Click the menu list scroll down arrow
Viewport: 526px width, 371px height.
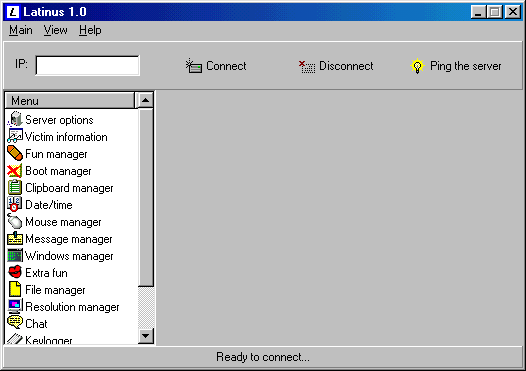[x=146, y=336]
